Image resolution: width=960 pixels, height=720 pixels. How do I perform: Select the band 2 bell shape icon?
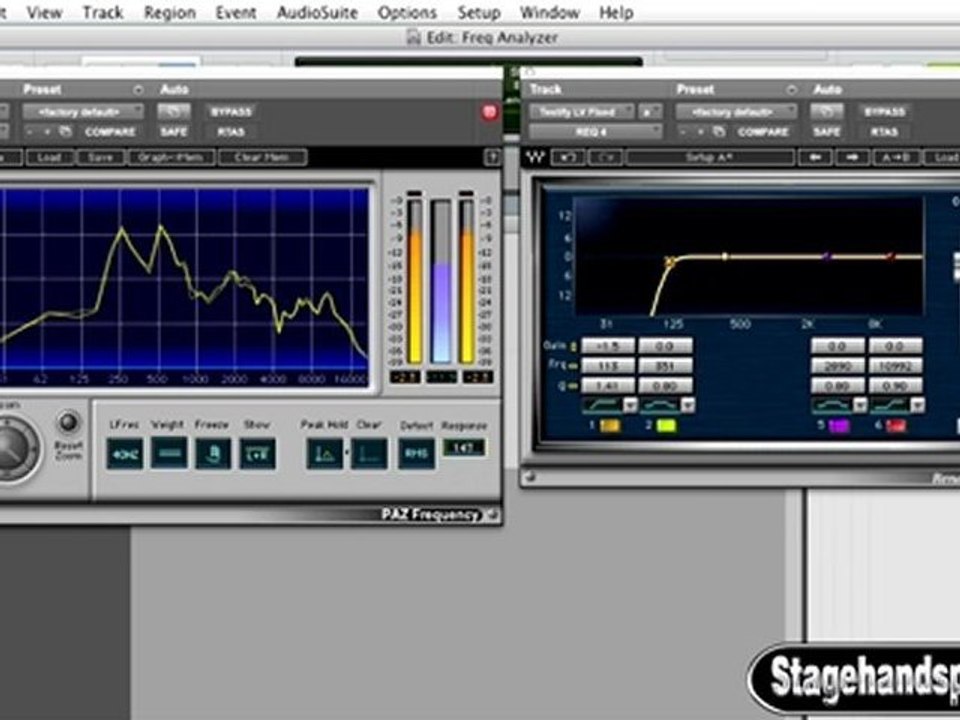[x=659, y=405]
